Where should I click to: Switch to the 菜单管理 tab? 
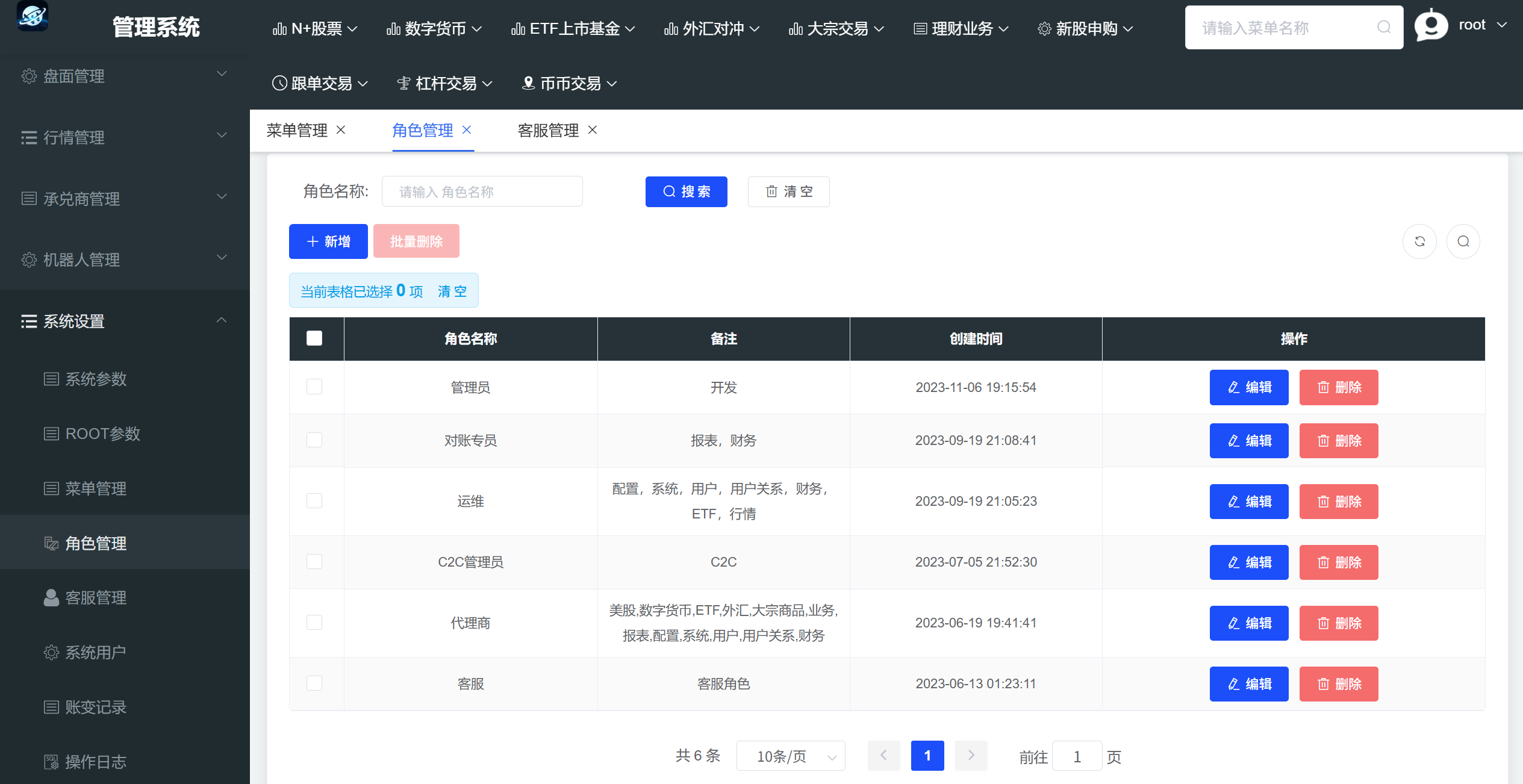[x=297, y=130]
